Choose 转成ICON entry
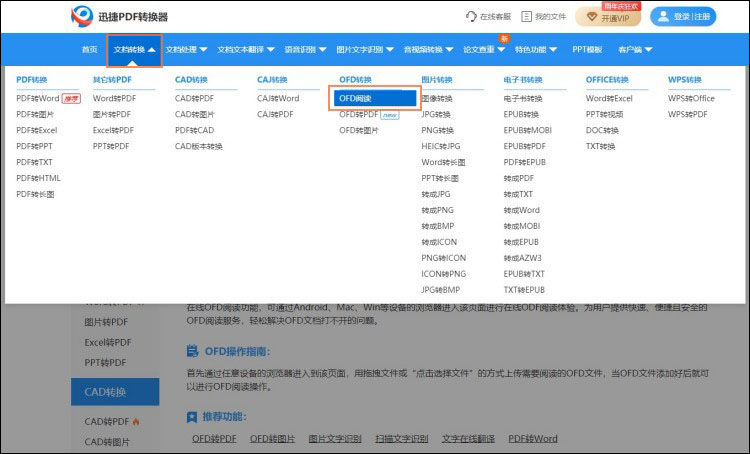Viewport: 750px width, 454px height. (439, 242)
